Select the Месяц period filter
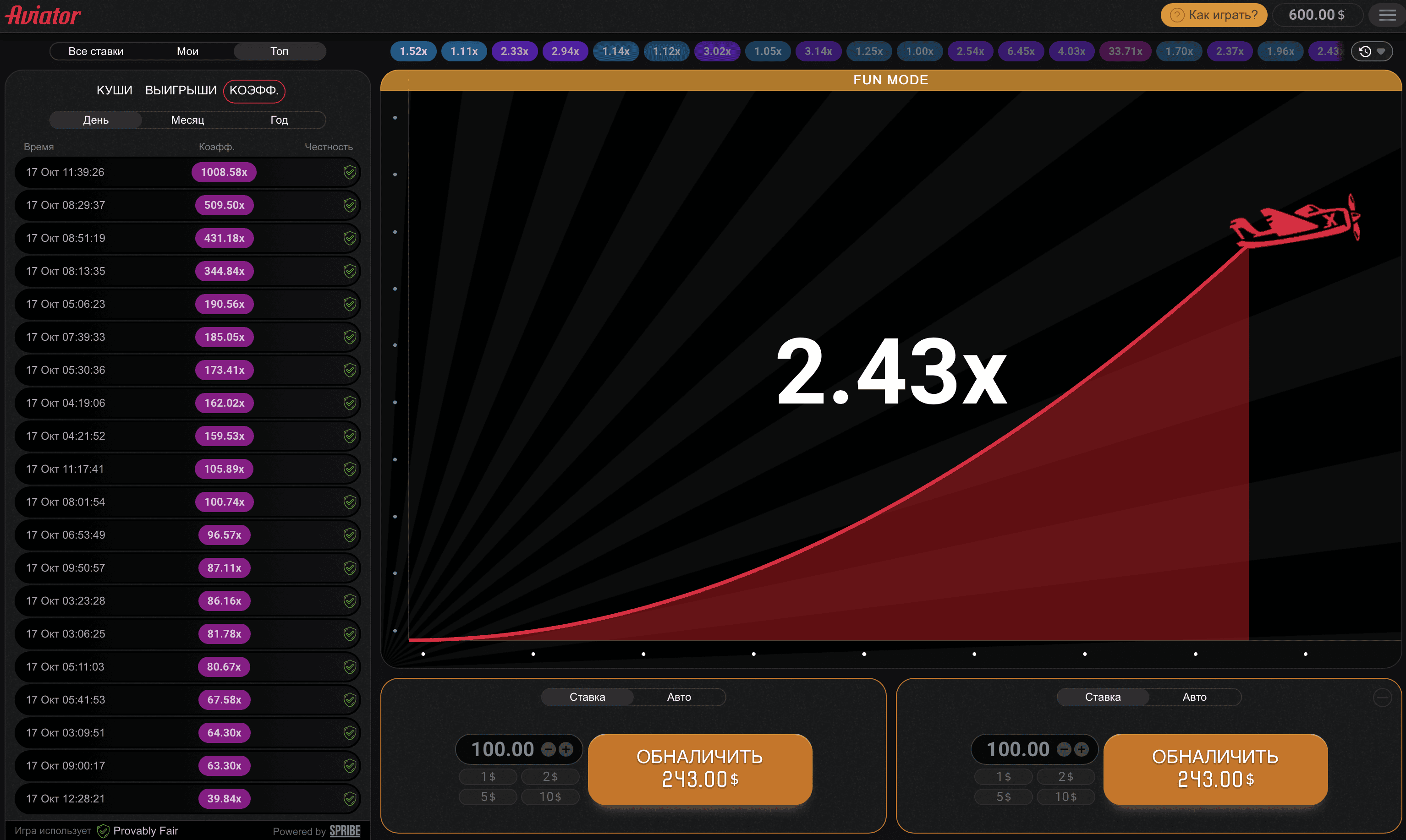Viewport: 1406px width, 840px height. [x=187, y=120]
